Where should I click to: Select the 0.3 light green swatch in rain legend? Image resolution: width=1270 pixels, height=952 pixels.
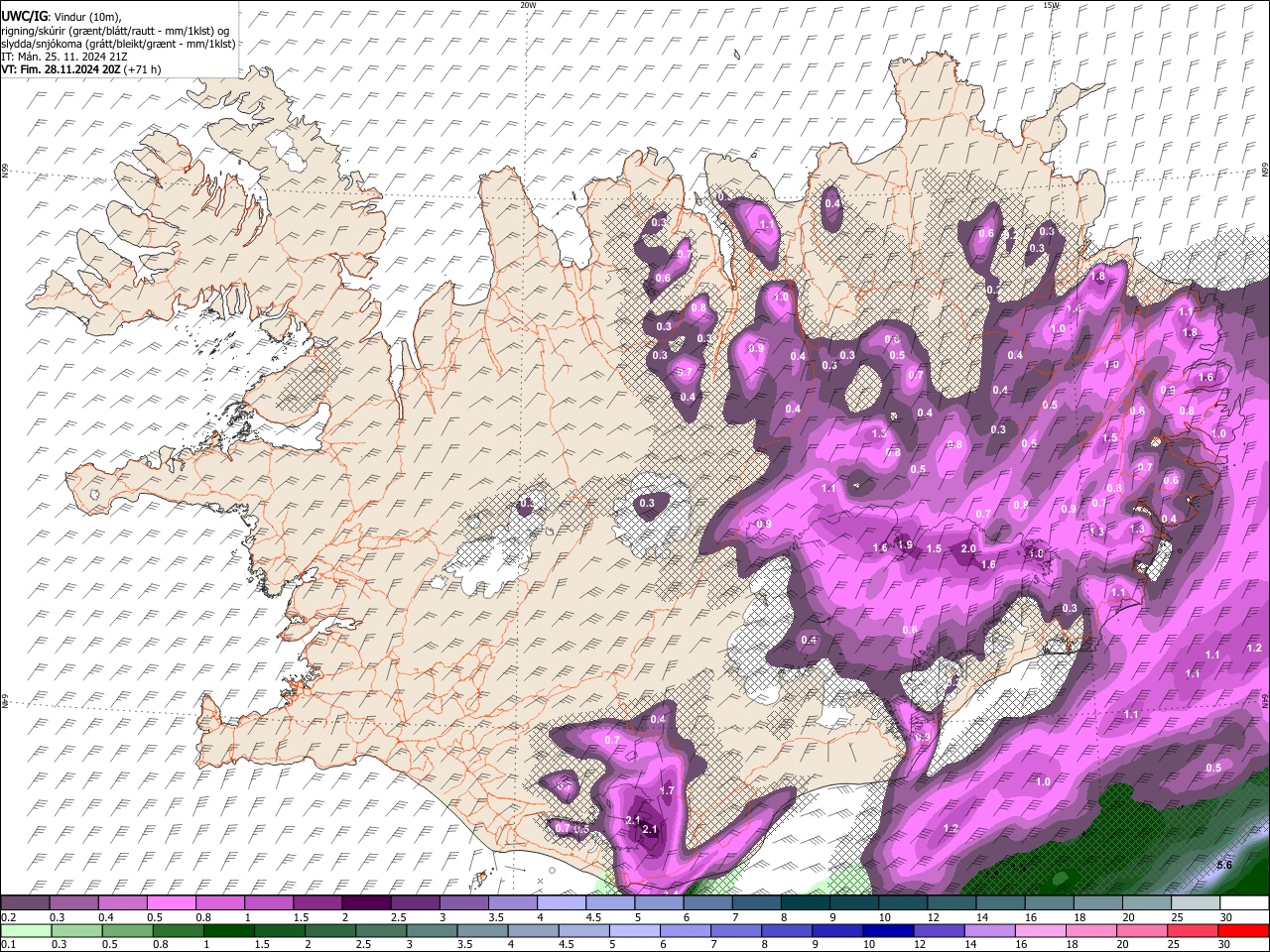coord(76,930)
